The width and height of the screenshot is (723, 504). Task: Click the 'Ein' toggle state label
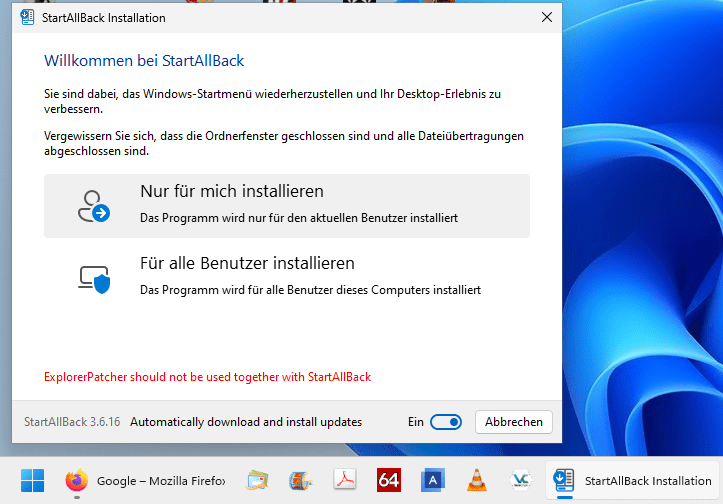tap(415, 422)
